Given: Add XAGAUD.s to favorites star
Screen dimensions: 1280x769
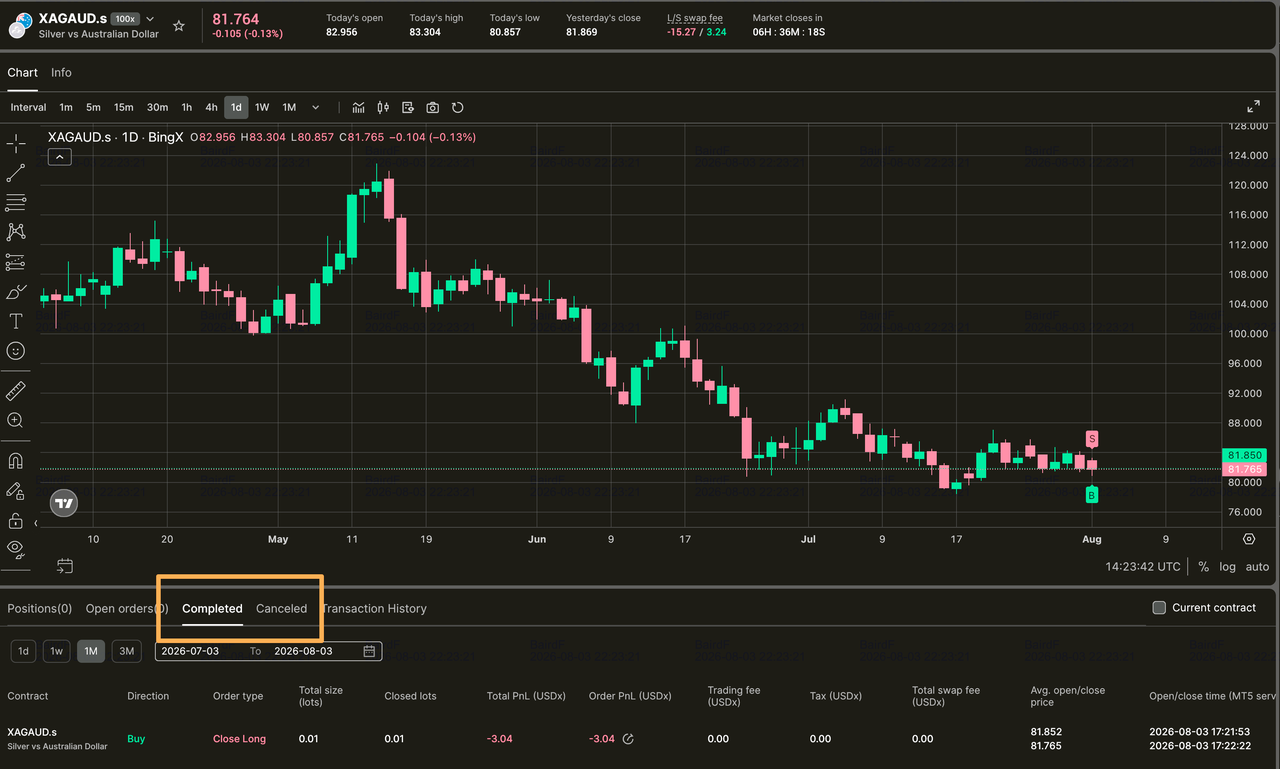Looking at the screenshot, I should pyautogui.click(x=179, y=26).
